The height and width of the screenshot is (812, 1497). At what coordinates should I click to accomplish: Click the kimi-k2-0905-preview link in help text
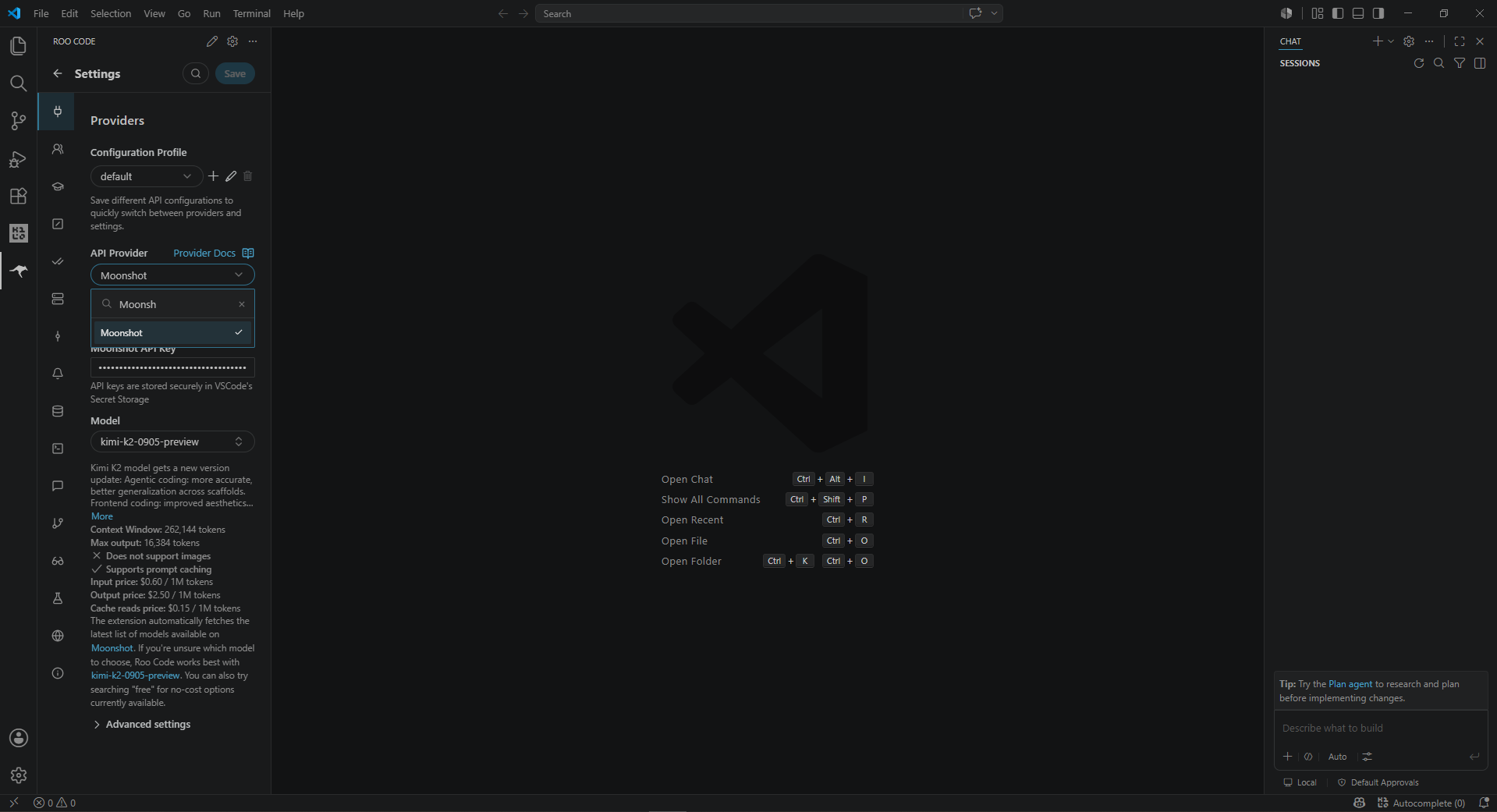pyautogui.click(x=136, y=675)
